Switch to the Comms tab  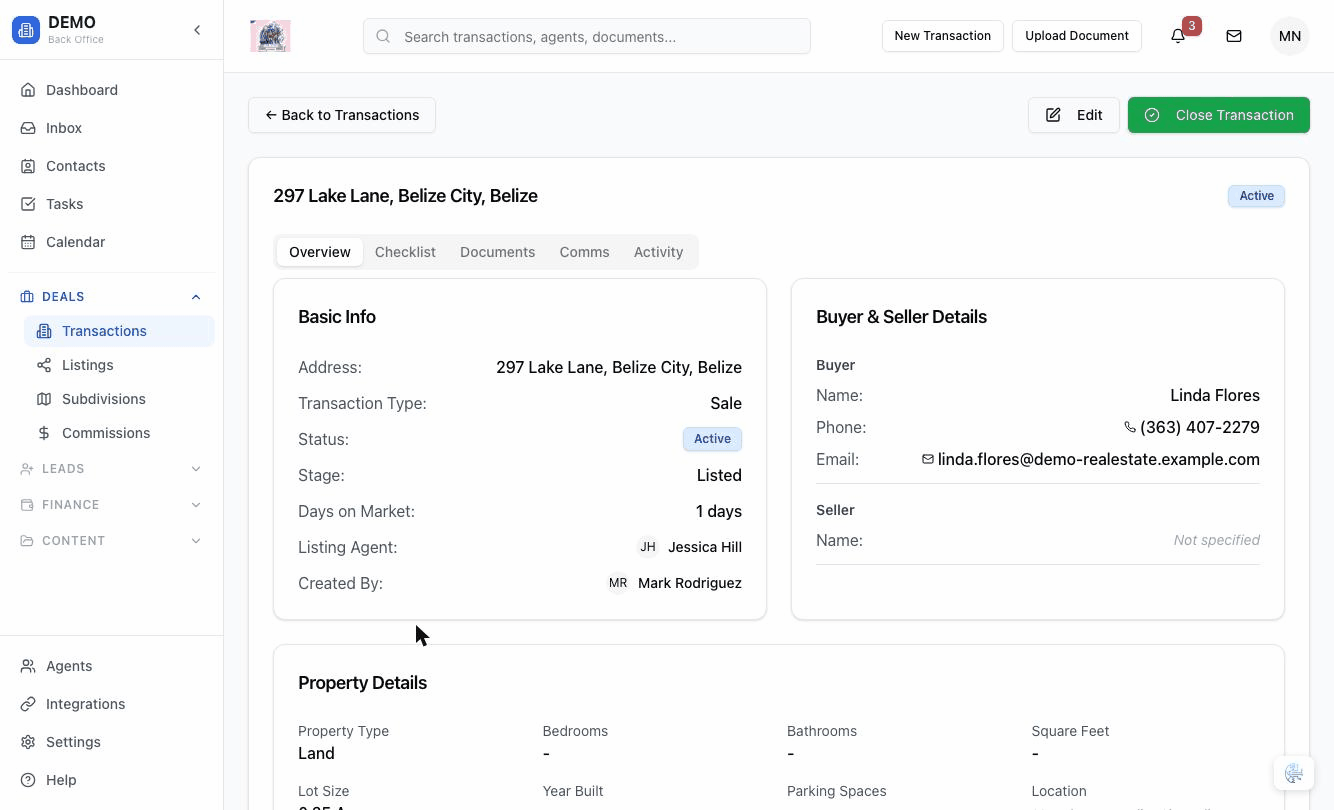coord(584,252)
